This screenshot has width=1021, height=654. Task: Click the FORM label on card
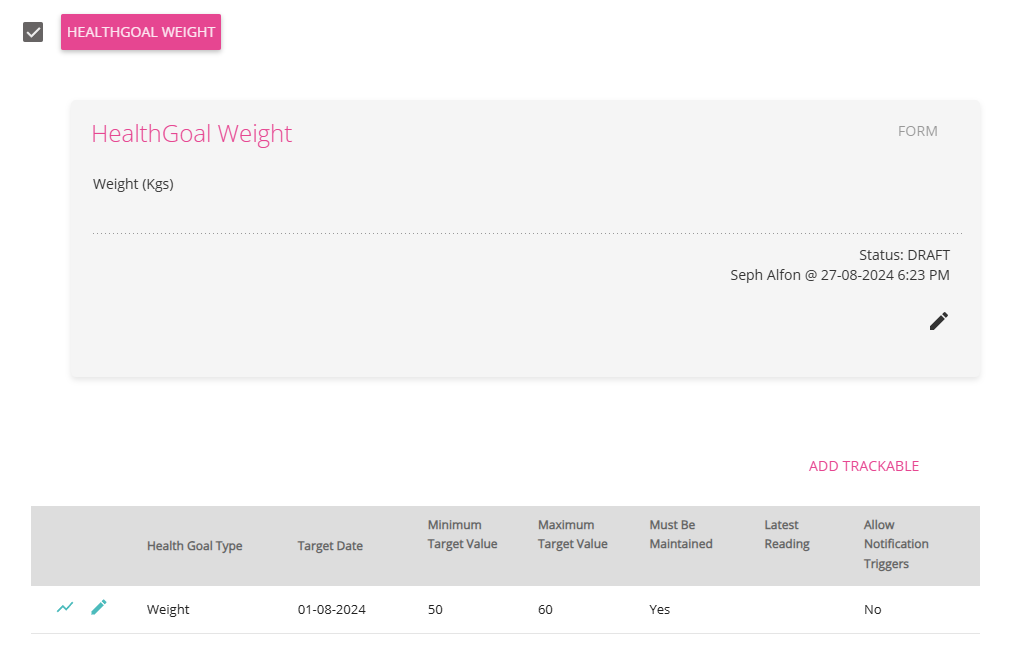coord(917,131)
